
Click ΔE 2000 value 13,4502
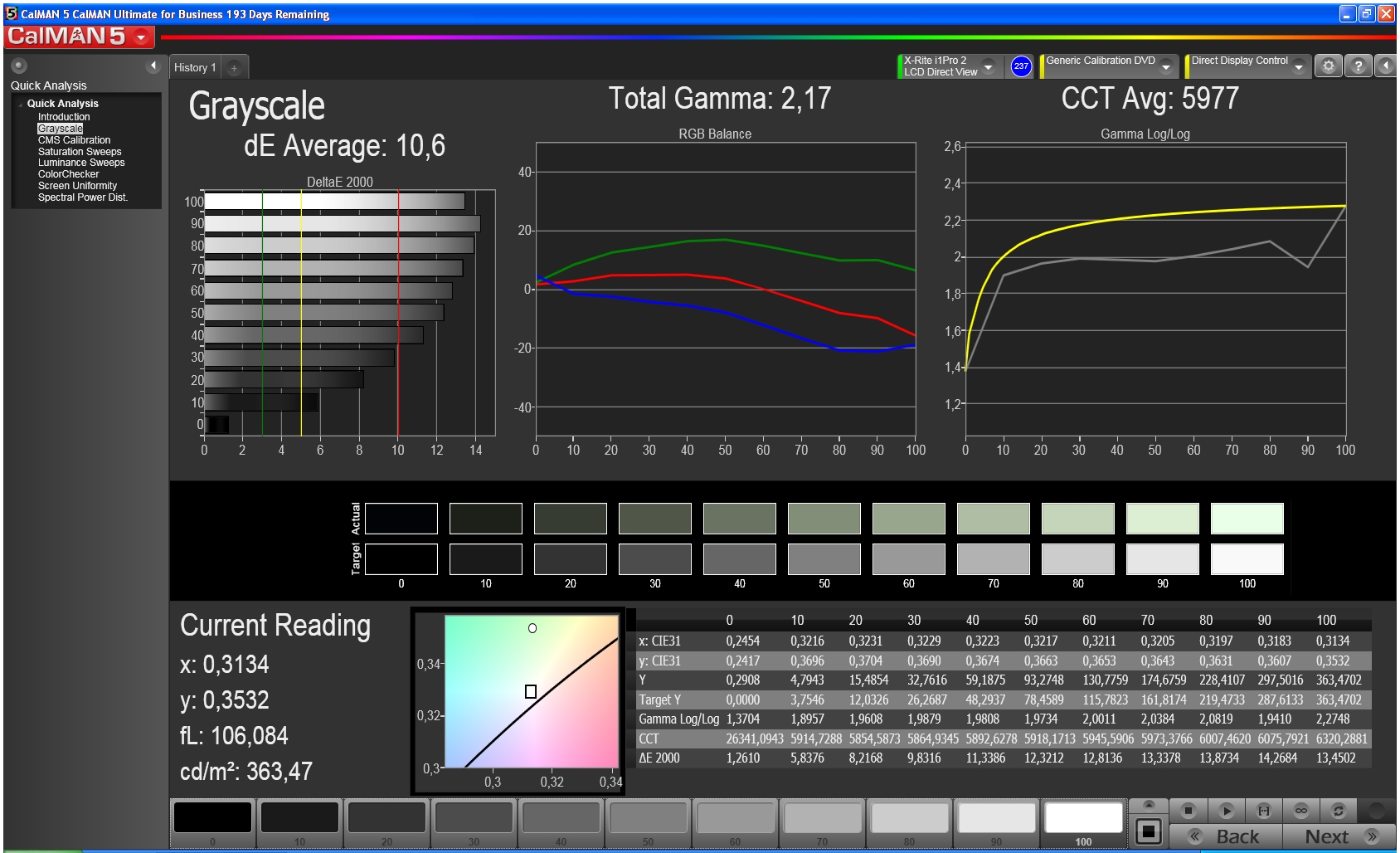[x=1335, y=758]
